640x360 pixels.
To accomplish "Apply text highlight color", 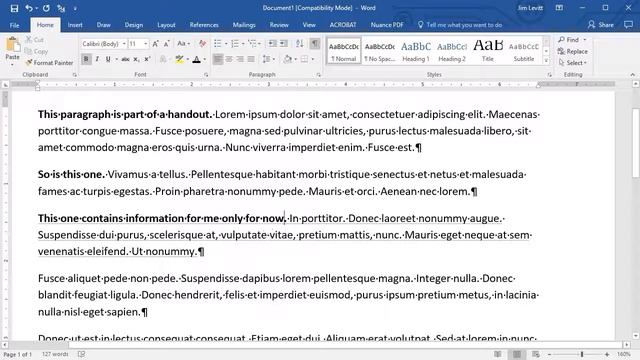I will coord(179,60).
